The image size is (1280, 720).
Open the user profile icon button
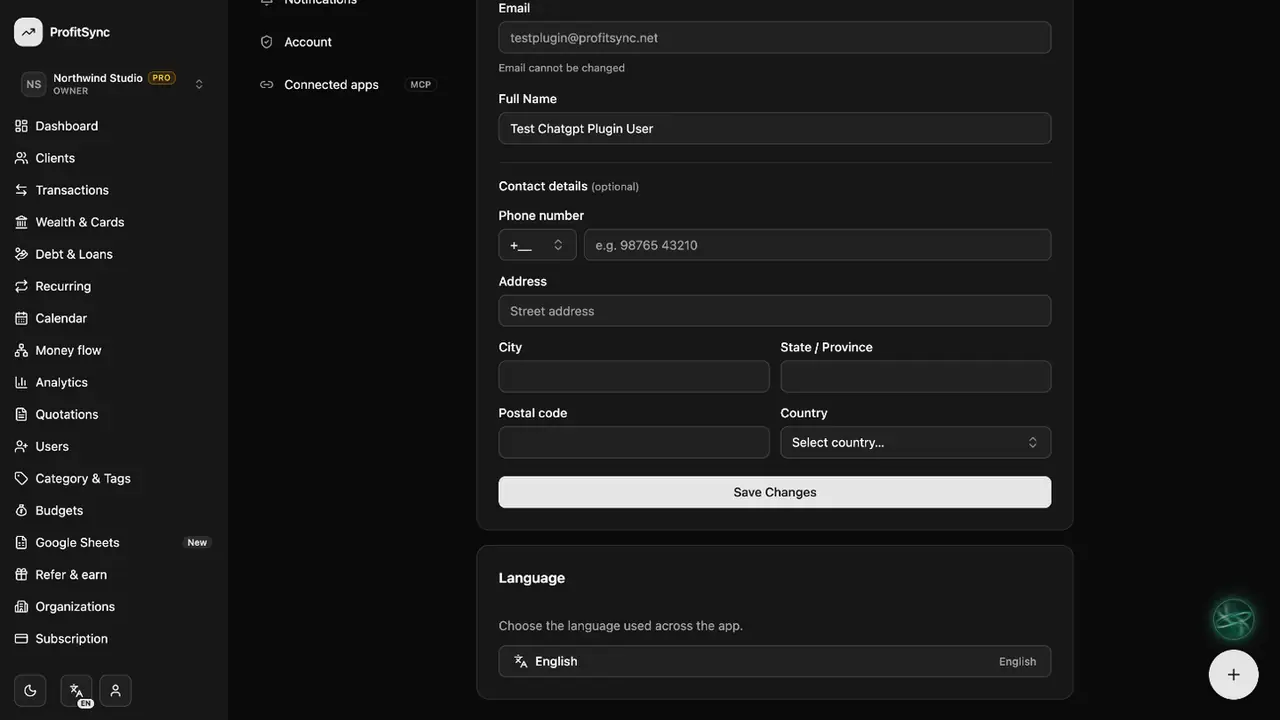115,690
